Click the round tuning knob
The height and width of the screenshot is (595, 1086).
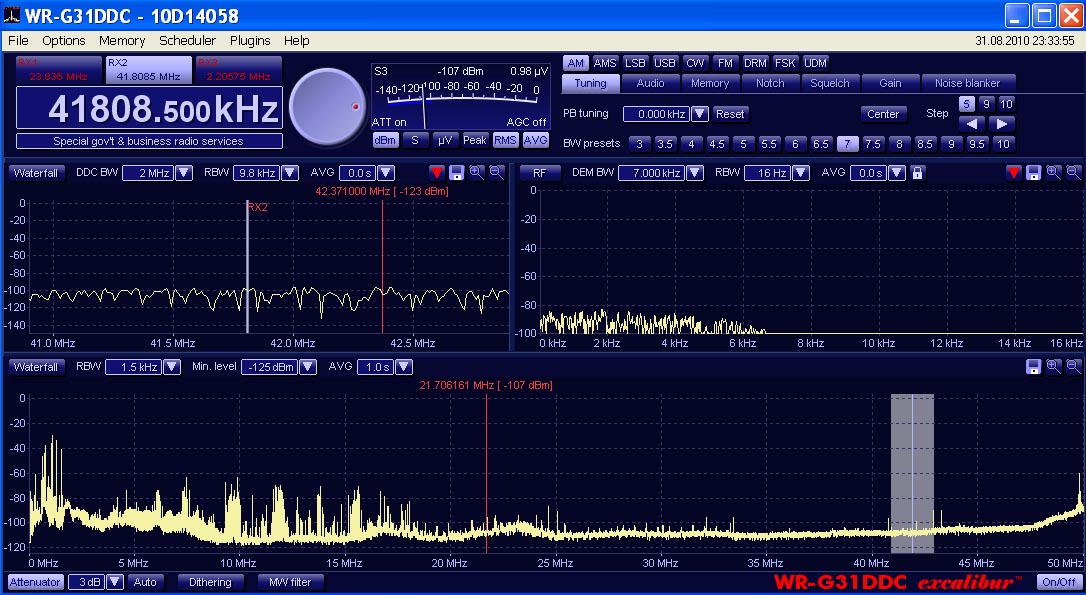327,107
